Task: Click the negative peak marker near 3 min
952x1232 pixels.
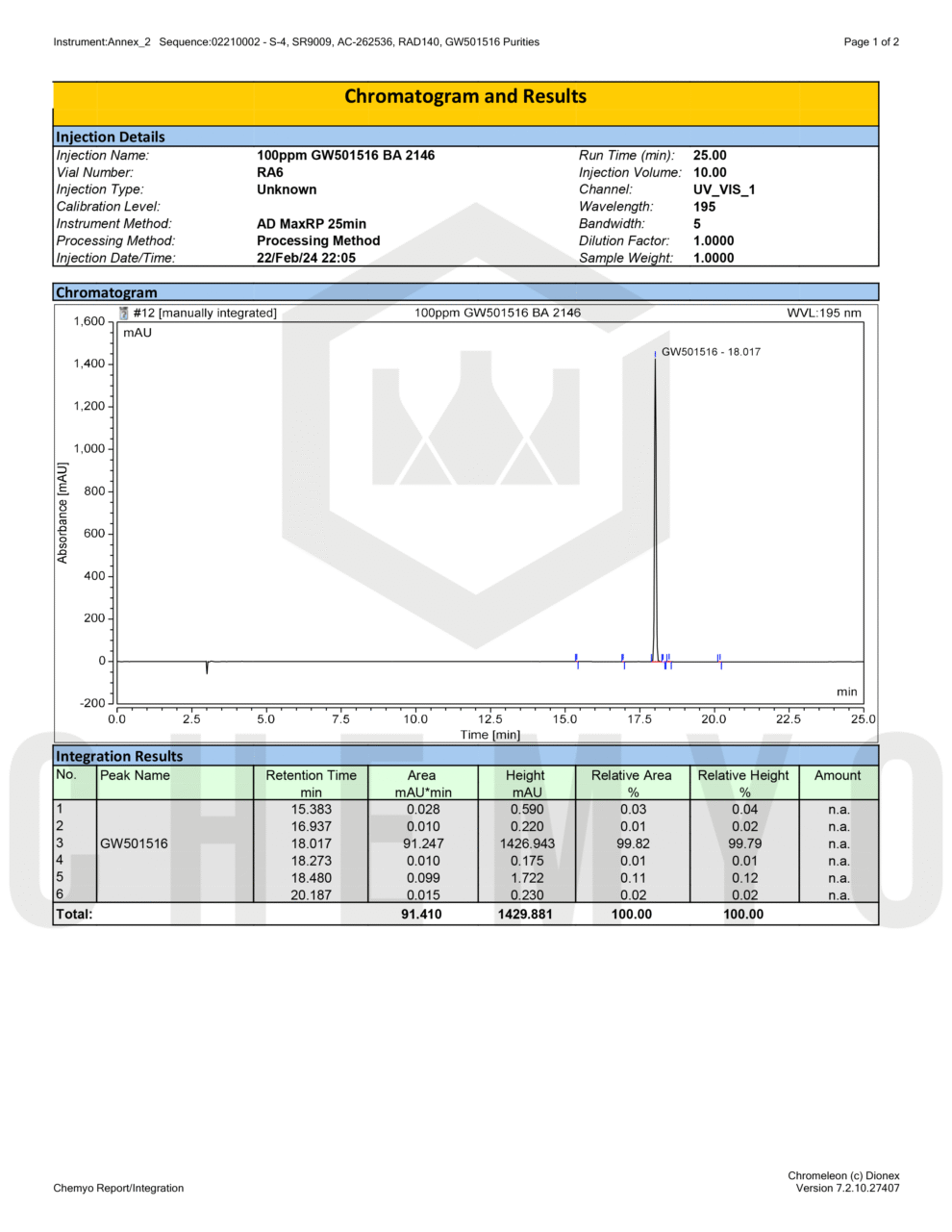Action: (206, 666)
